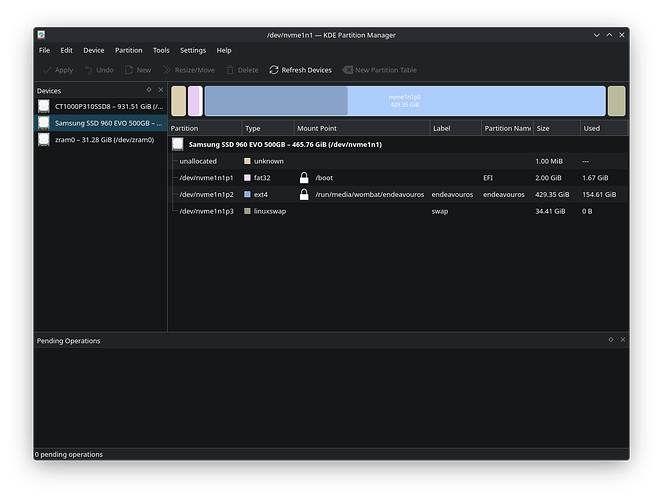663x500 pixels.
Task: Open the Device menu
Action: (93, 50)
